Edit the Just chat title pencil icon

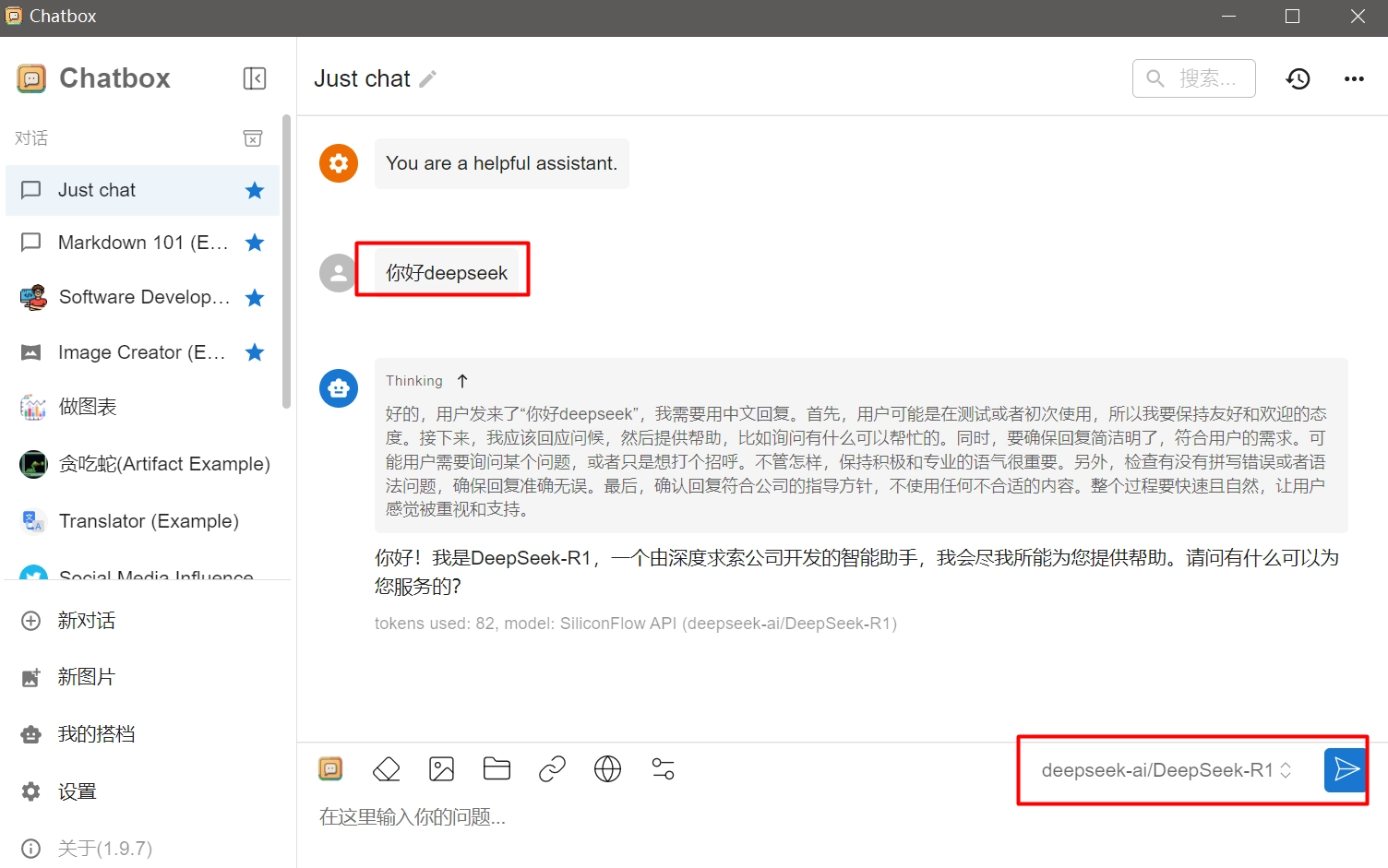[x=427, y=79]
